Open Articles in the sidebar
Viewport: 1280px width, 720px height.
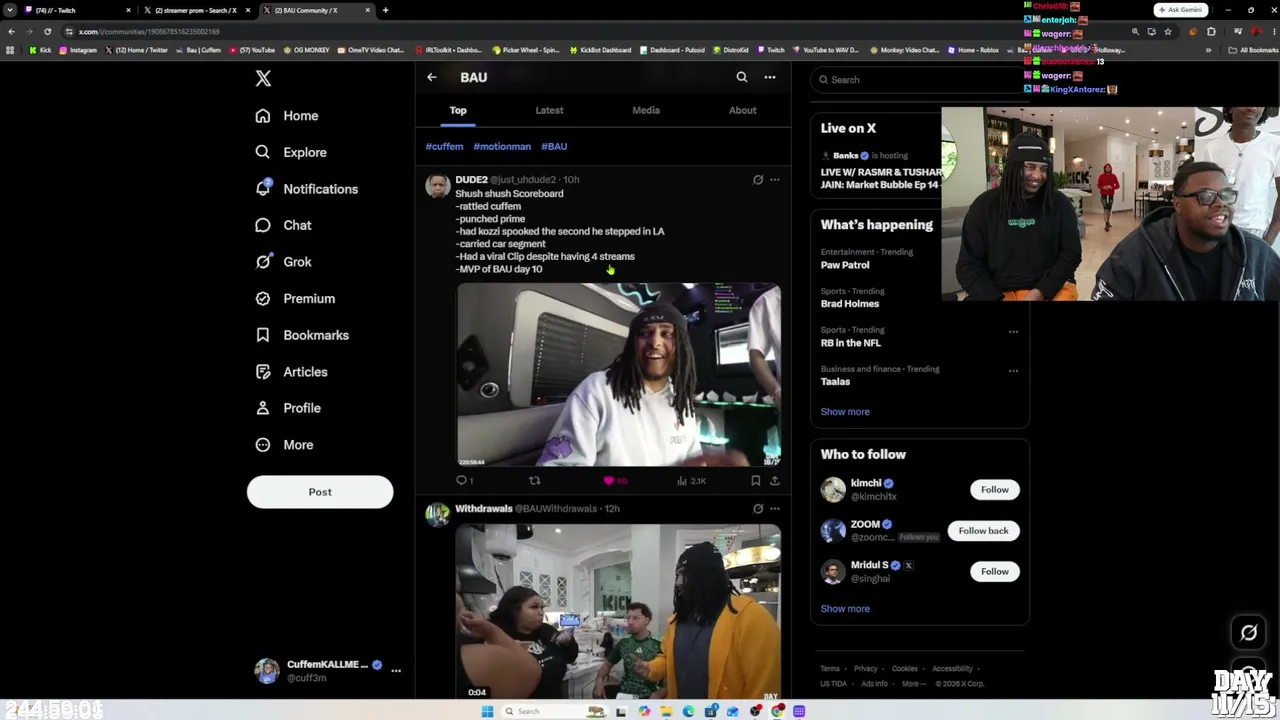pyautogui.click(x=291, y=372)
